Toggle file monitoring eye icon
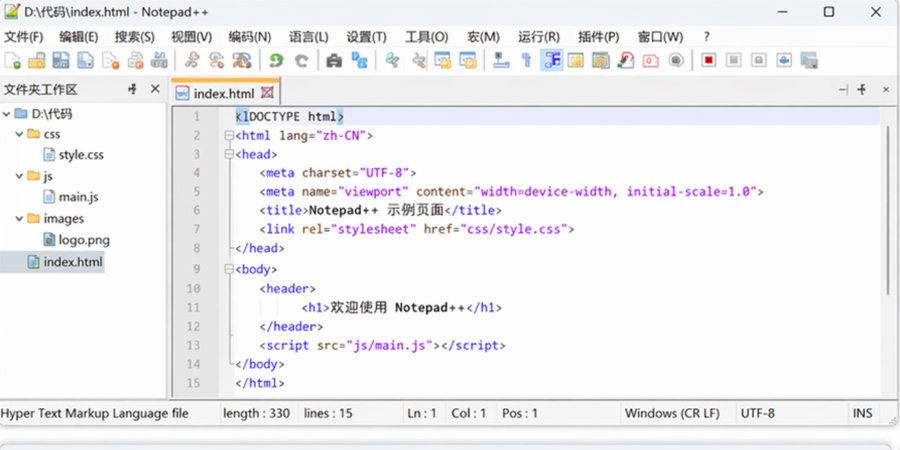This screenshot has width=900, height=450. 676,60
